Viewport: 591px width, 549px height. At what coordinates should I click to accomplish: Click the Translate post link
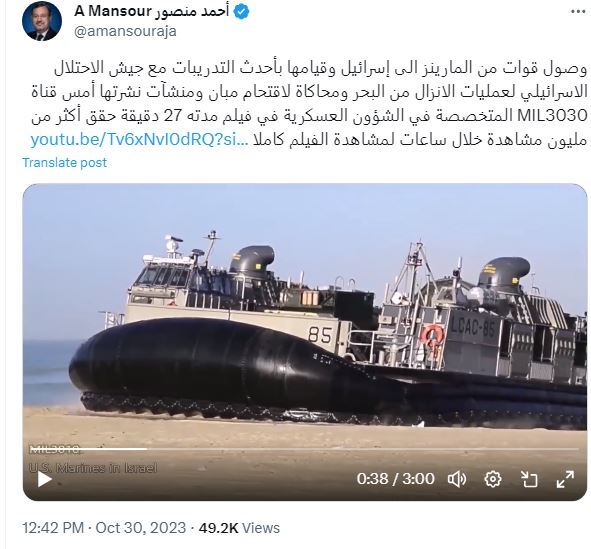coord(64,163)
